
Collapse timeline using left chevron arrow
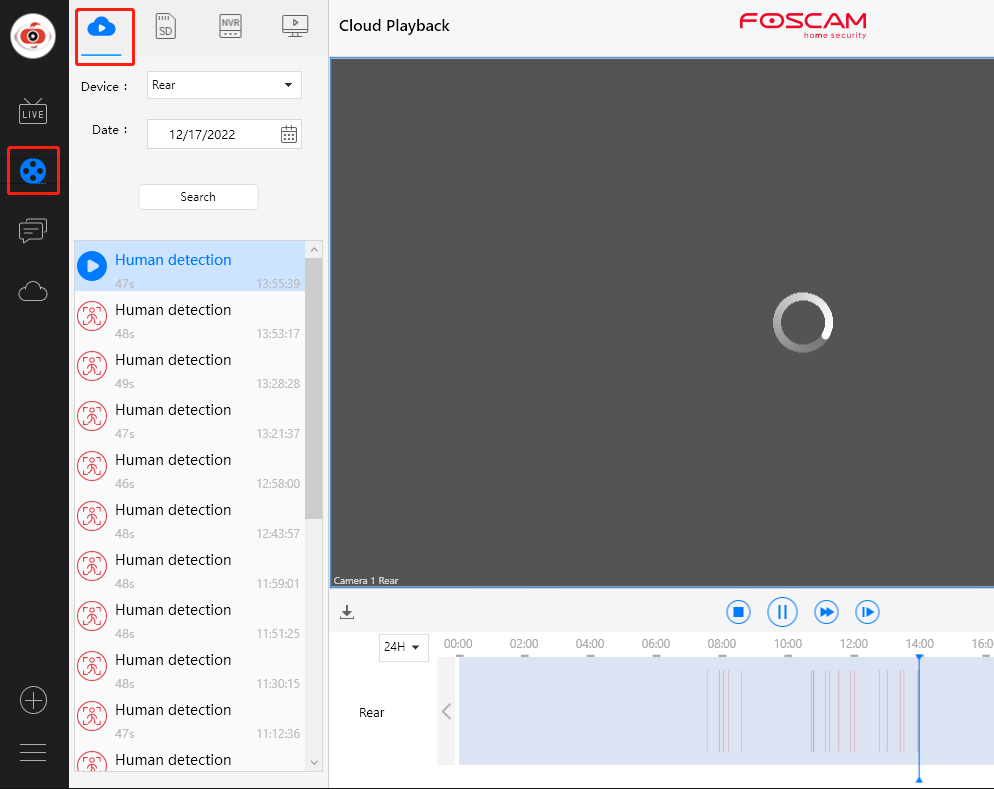point(447,712)
